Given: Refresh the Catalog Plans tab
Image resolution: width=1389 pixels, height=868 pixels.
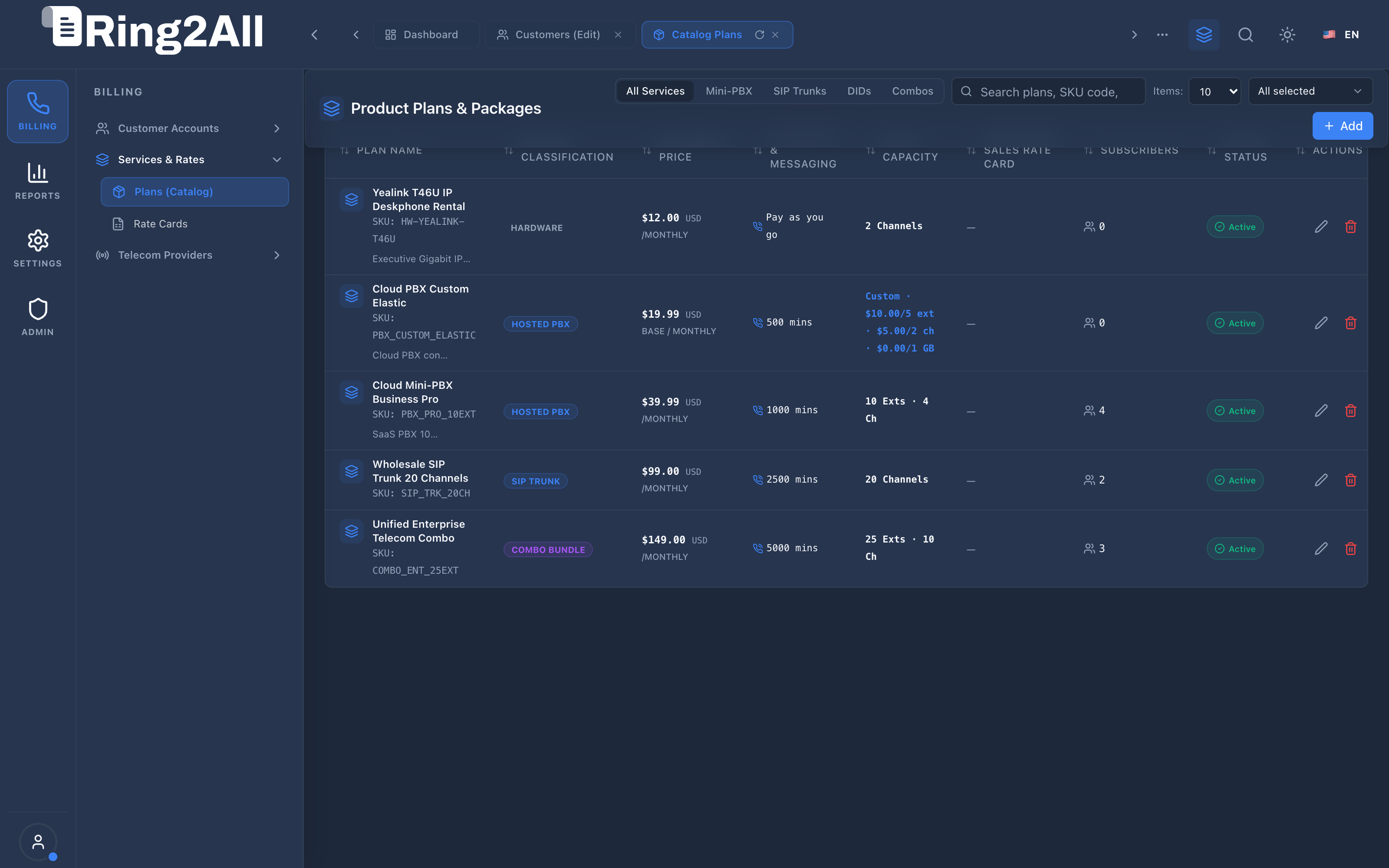Looking at the screenshot, I should pyautogui.click(x=759, y=34).
